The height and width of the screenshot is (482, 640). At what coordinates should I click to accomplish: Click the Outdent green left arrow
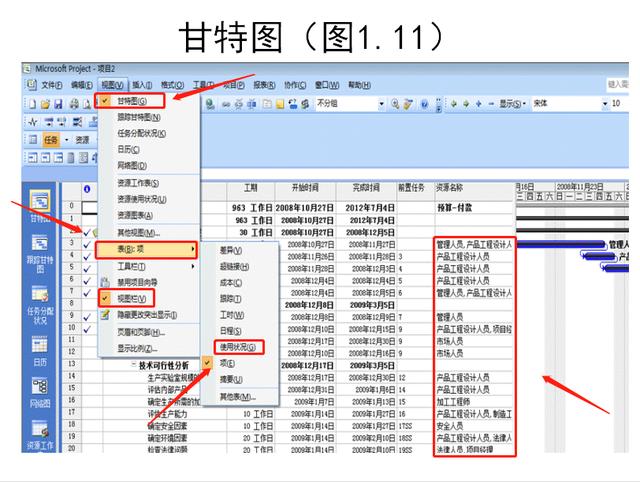click(x=453, y=104)
